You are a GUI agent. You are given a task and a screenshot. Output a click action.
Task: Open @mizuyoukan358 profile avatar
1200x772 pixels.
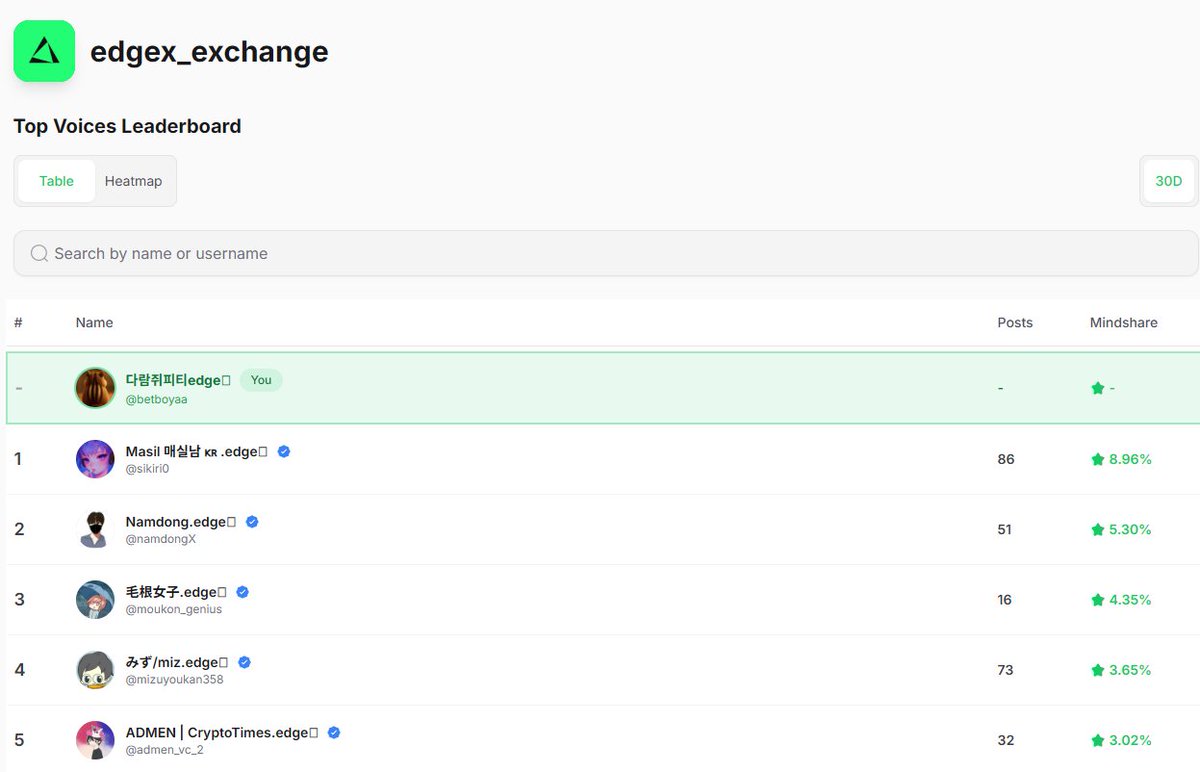(x=95, y=670)
